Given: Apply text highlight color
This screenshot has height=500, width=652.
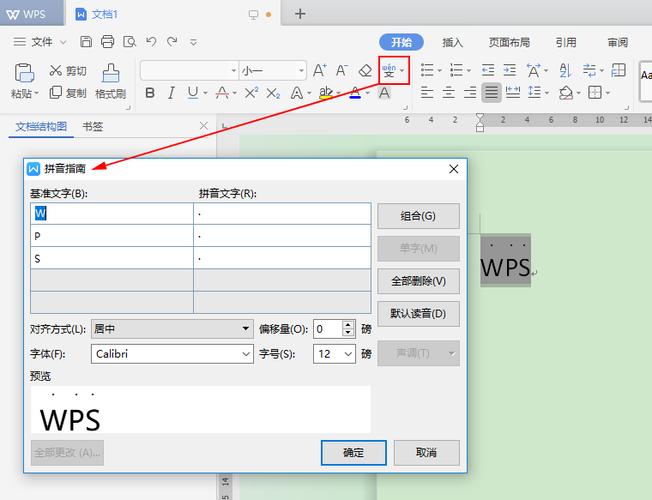Looking at the screenshot, I should tap(326, 93).
